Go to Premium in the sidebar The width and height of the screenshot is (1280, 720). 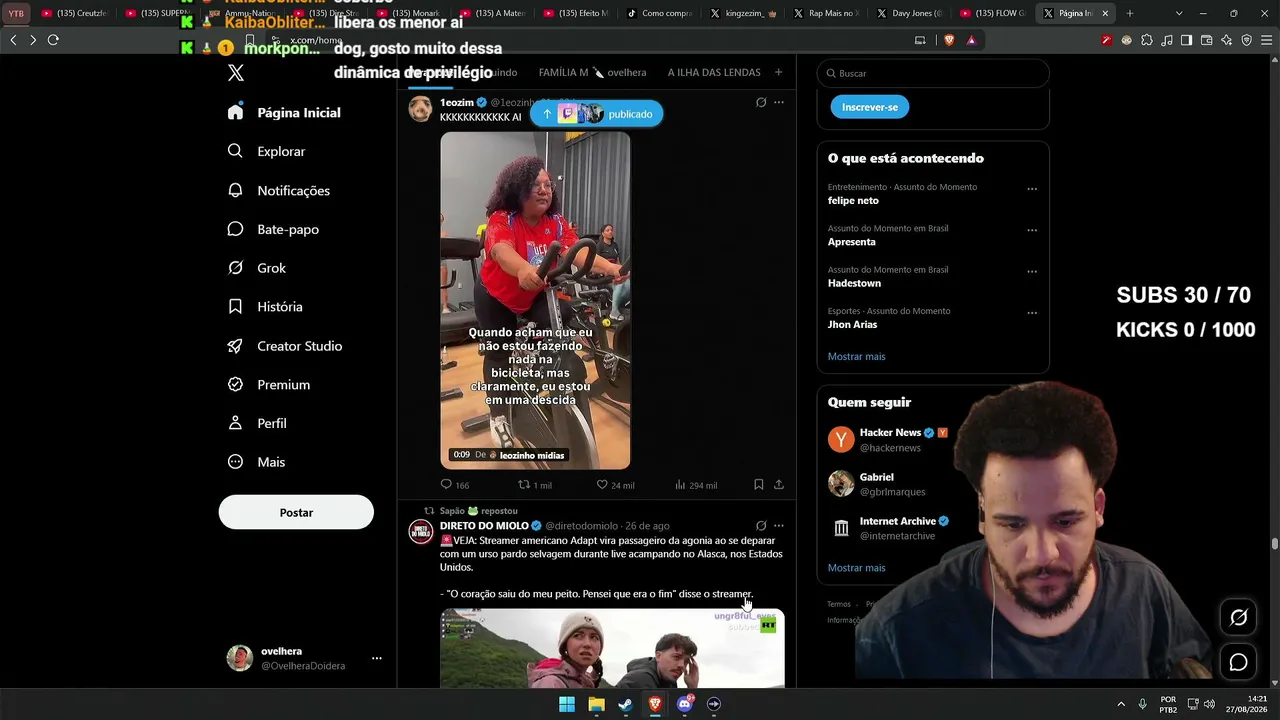tap(268, 384)
